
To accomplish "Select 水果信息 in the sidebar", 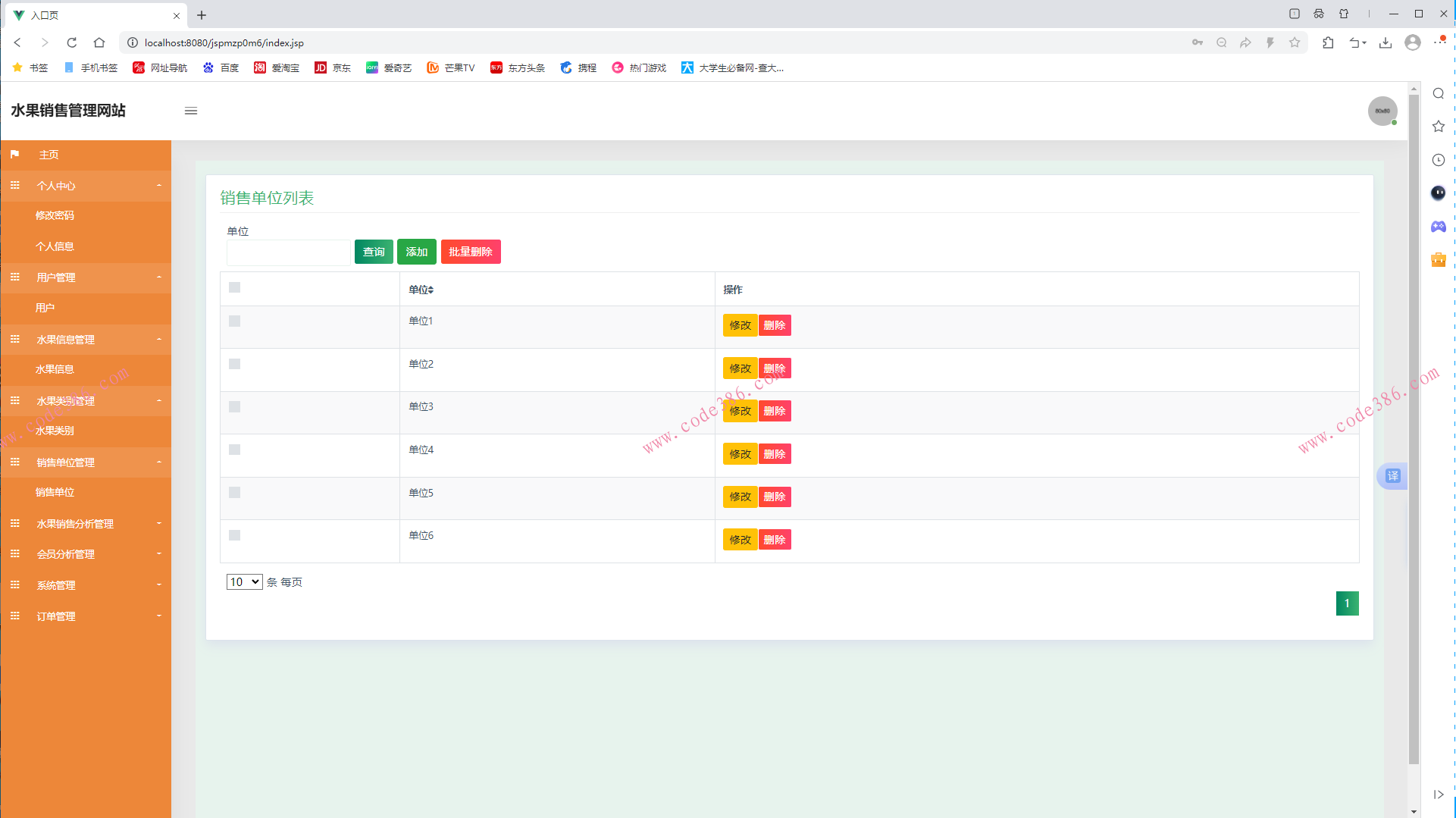I will (55, 369).
